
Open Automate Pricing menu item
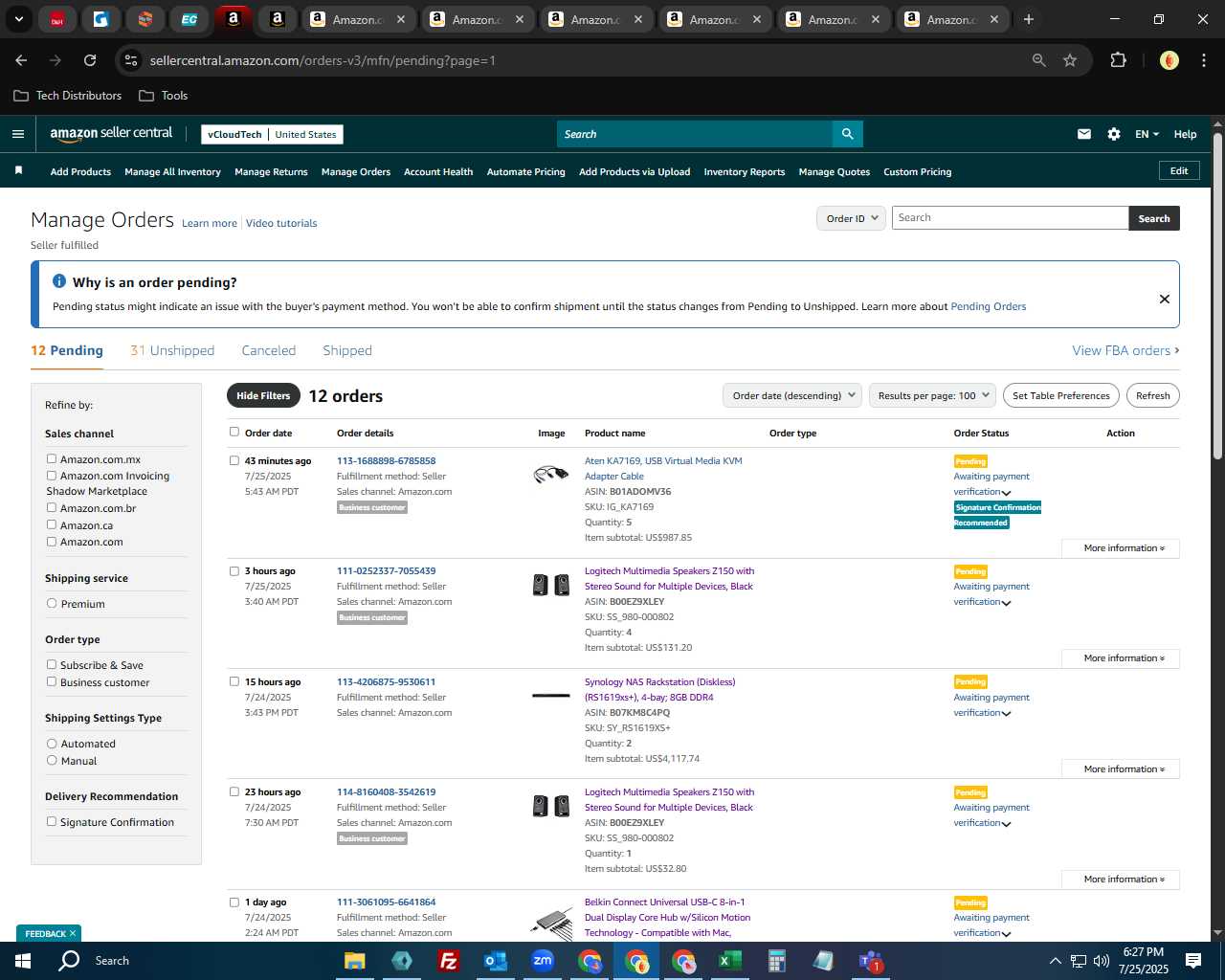click(x=525, y=172)
